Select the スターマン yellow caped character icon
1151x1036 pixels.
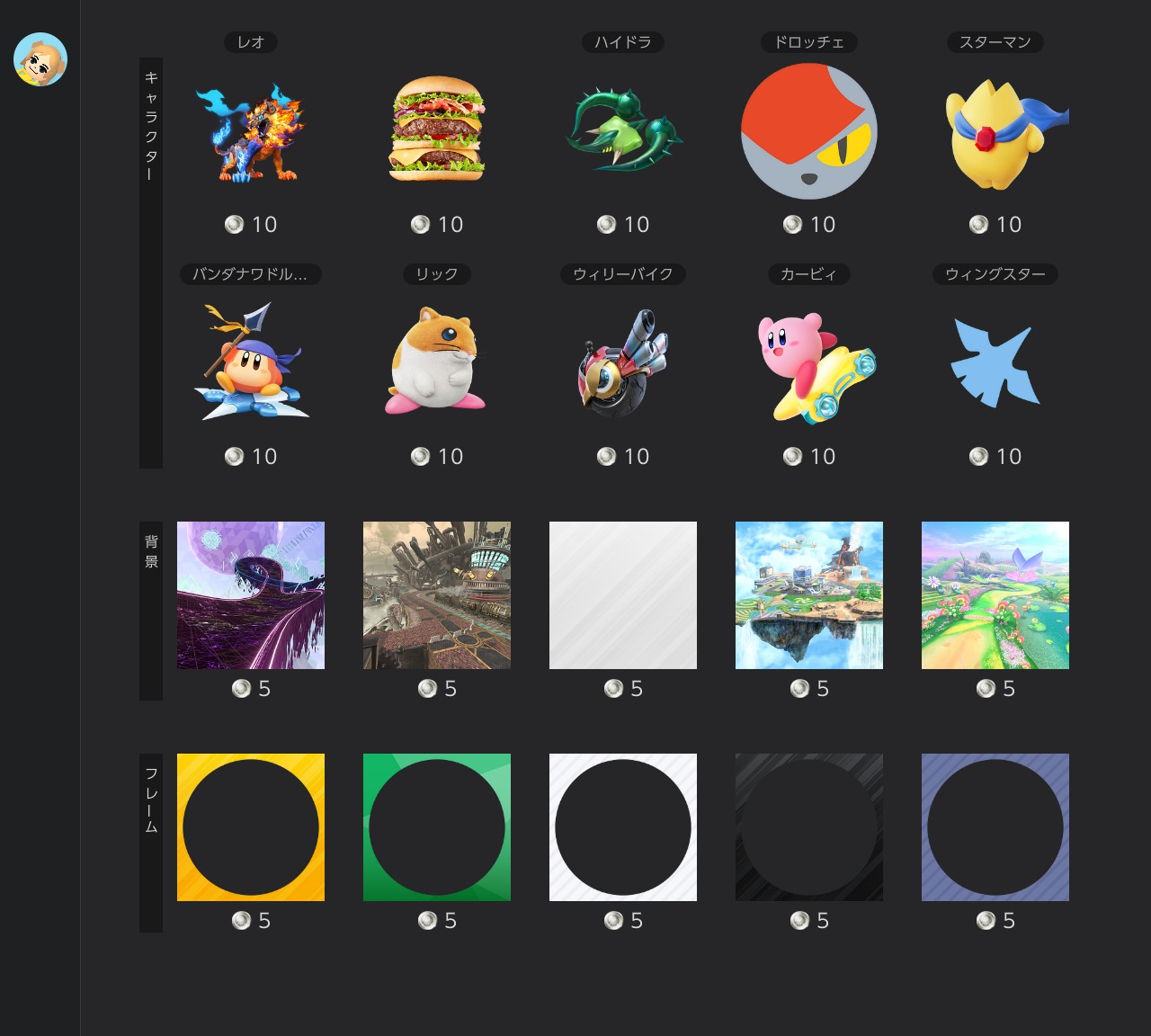(995, 133)
